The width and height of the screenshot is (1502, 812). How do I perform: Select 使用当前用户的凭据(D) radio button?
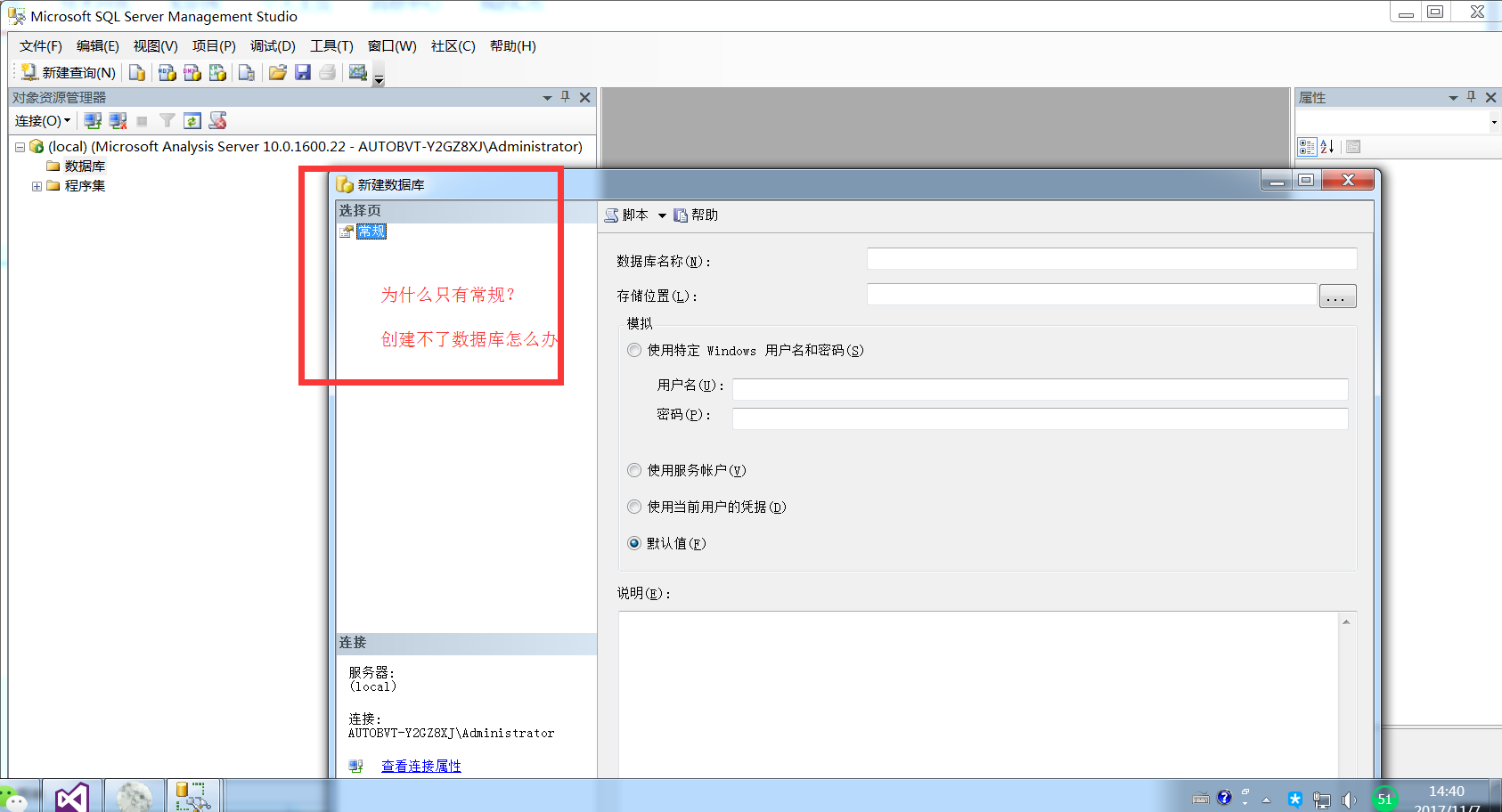tap(634, 507)
